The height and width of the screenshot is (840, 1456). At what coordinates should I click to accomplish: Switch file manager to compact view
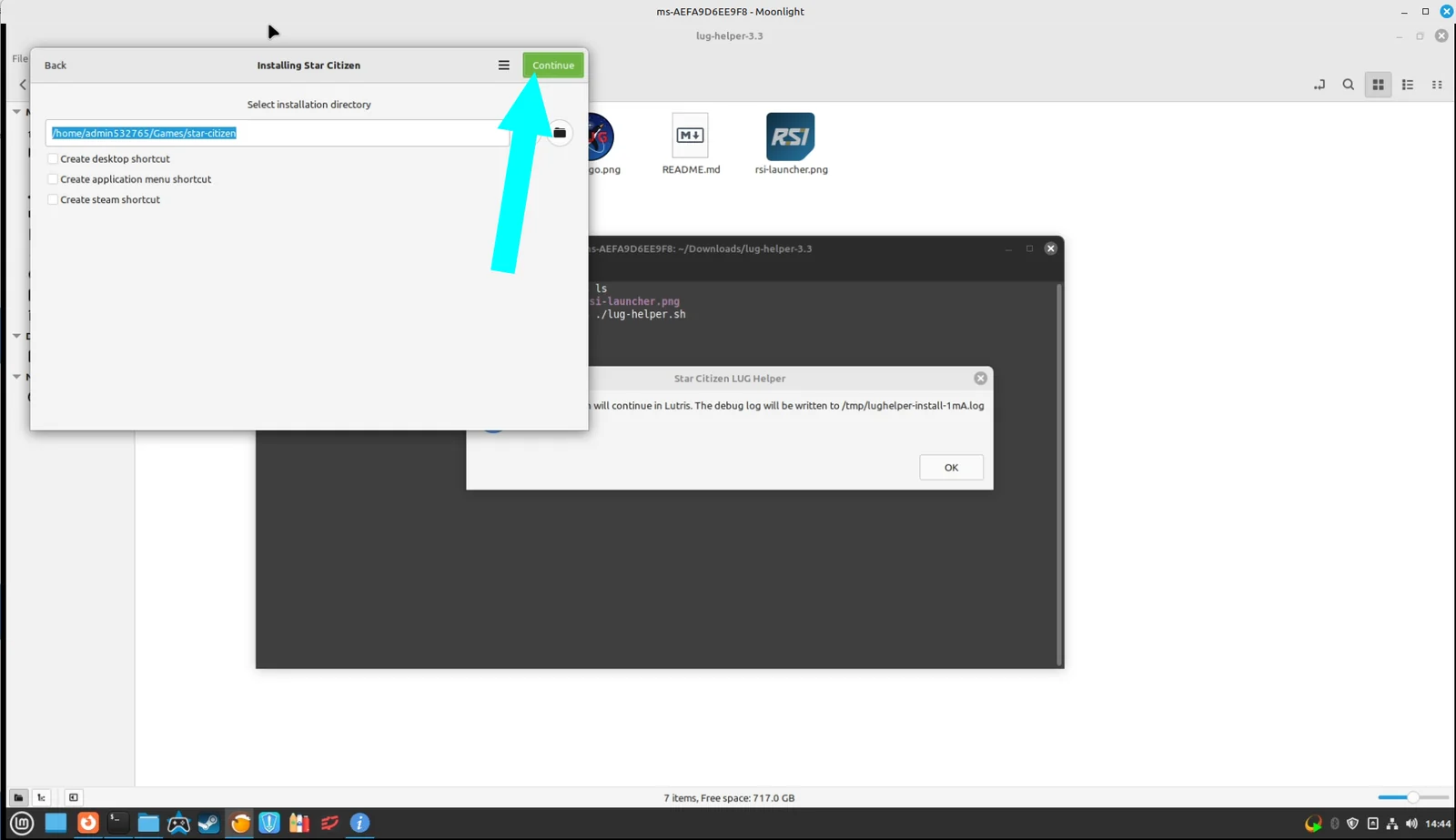(x=1437, y=85)
